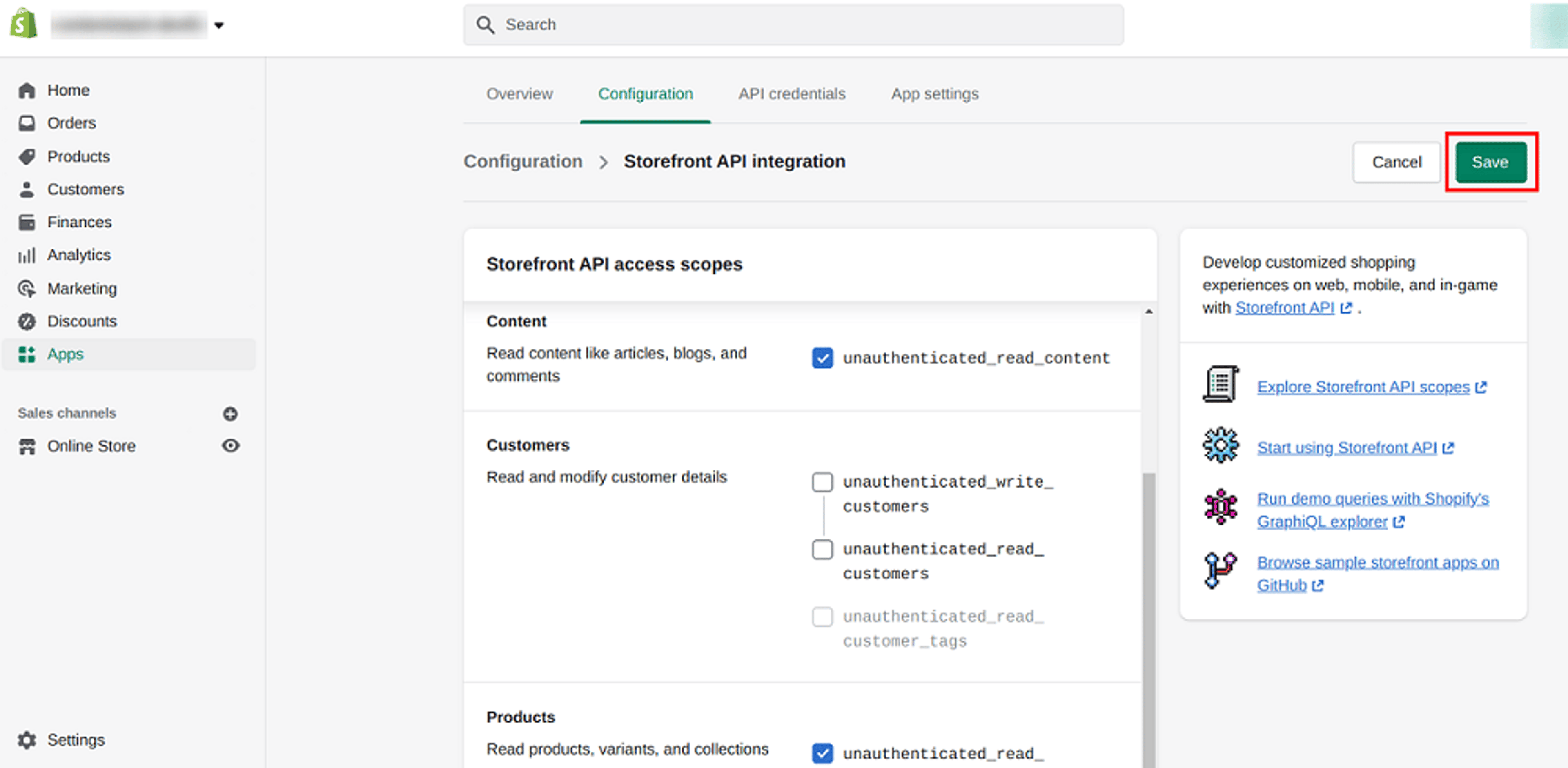Open Home in the sidebar
Image resolution: width=1568 pixels, height=768 pixels.
click(68, 91)
